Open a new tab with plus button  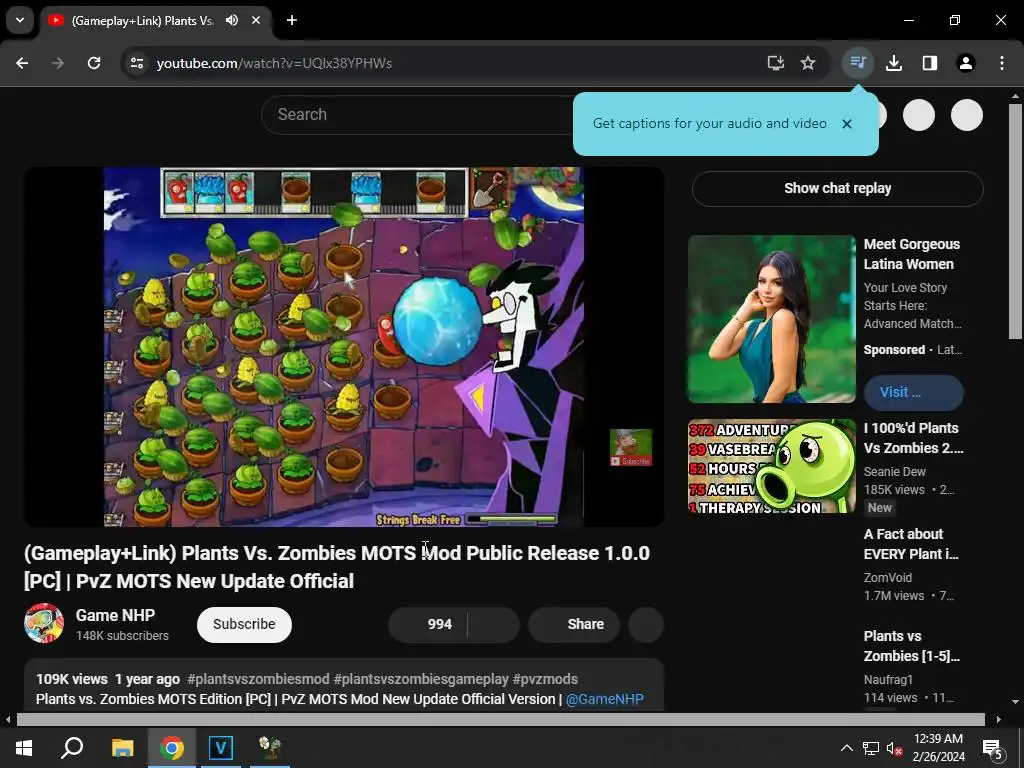pyautogui.click(x=292, y=20)
